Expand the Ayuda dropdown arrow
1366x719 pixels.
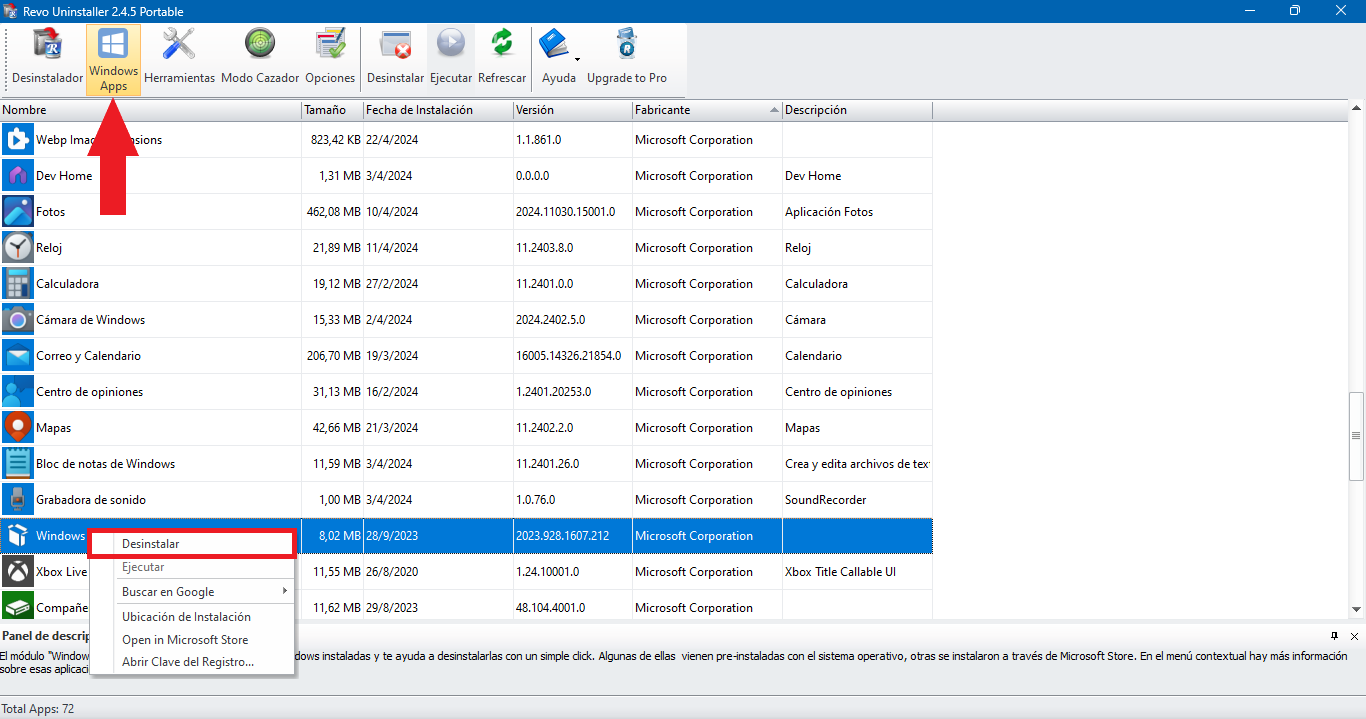[577, 60]
